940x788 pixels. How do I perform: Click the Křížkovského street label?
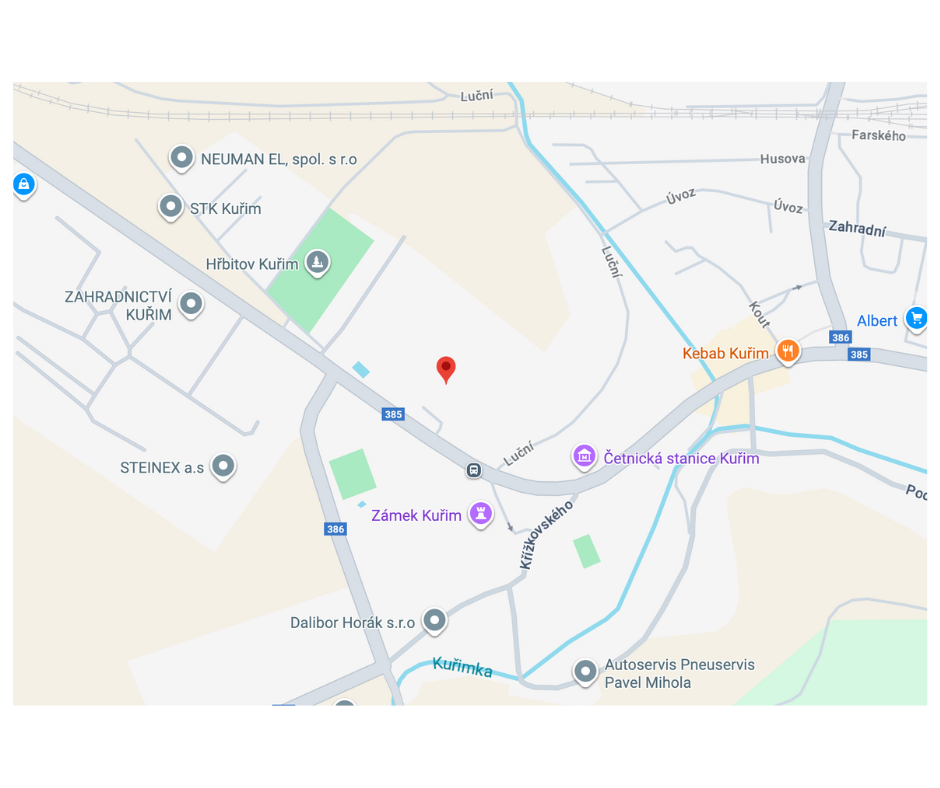(546, 535)
